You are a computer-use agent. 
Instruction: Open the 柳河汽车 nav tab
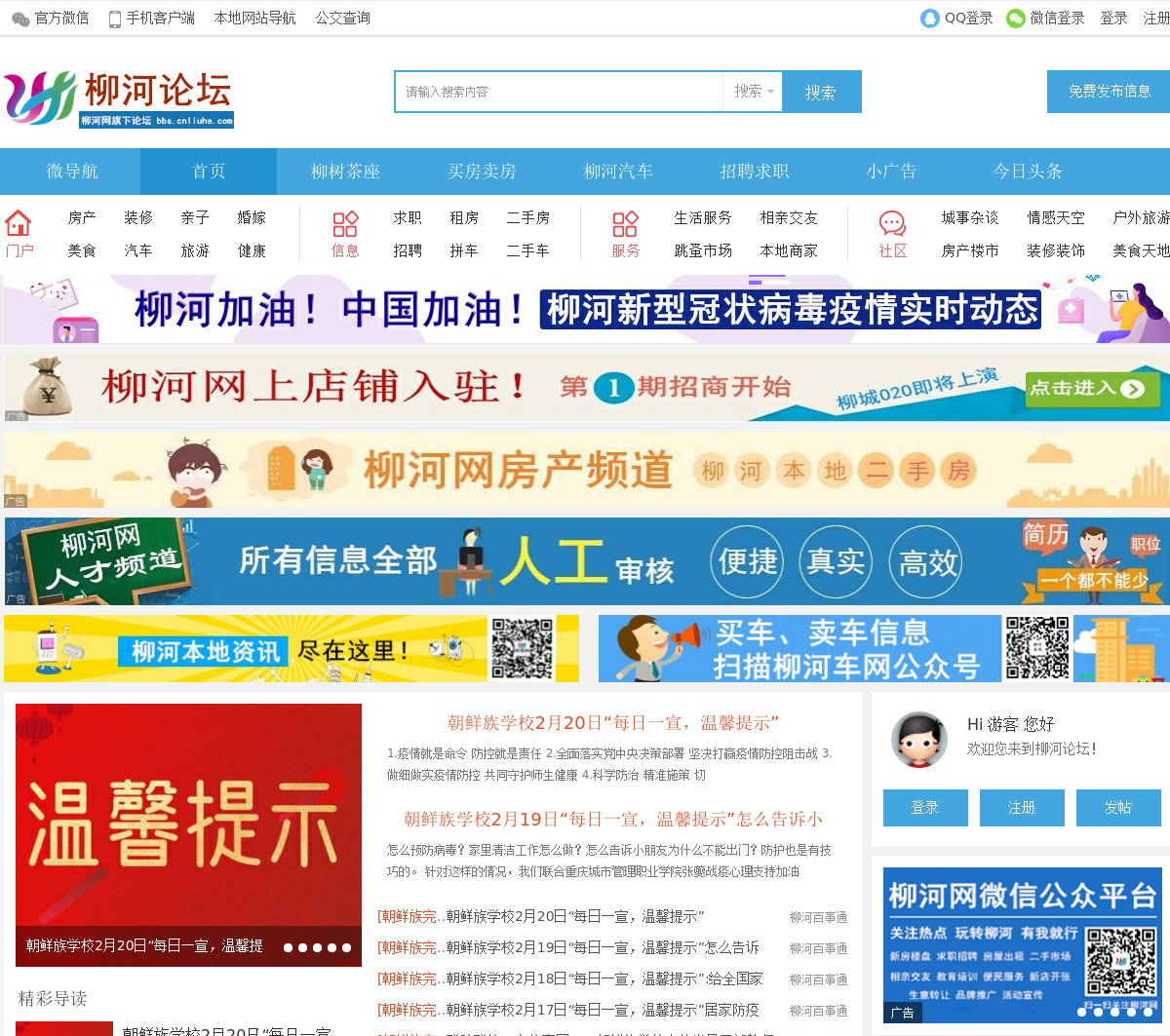(x=618, y=172)
